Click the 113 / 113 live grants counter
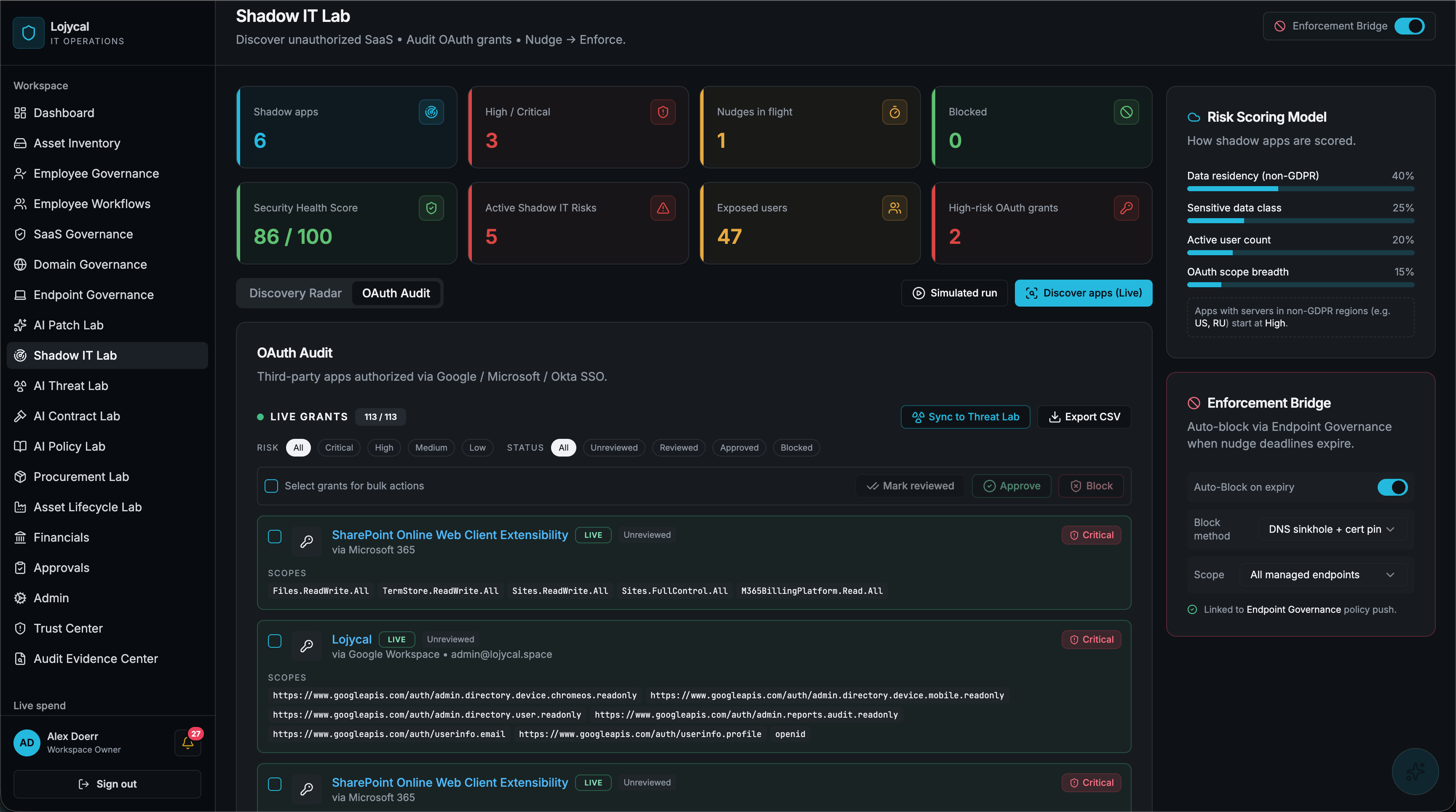This screenshot has width=1456, height=812. point(380,417)
